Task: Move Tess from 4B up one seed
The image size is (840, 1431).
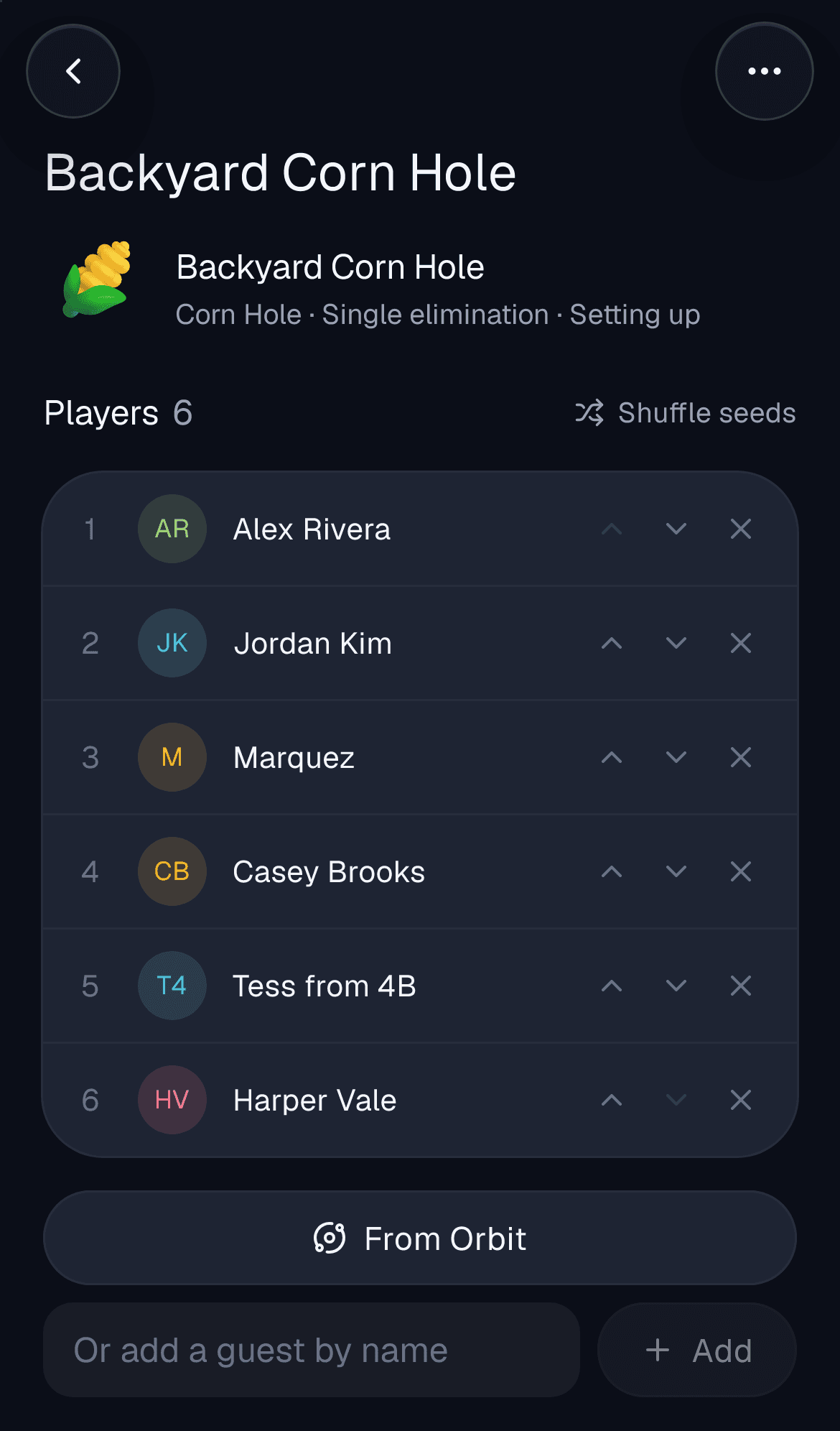Action: pyautogui.click(x=612, y=986)
